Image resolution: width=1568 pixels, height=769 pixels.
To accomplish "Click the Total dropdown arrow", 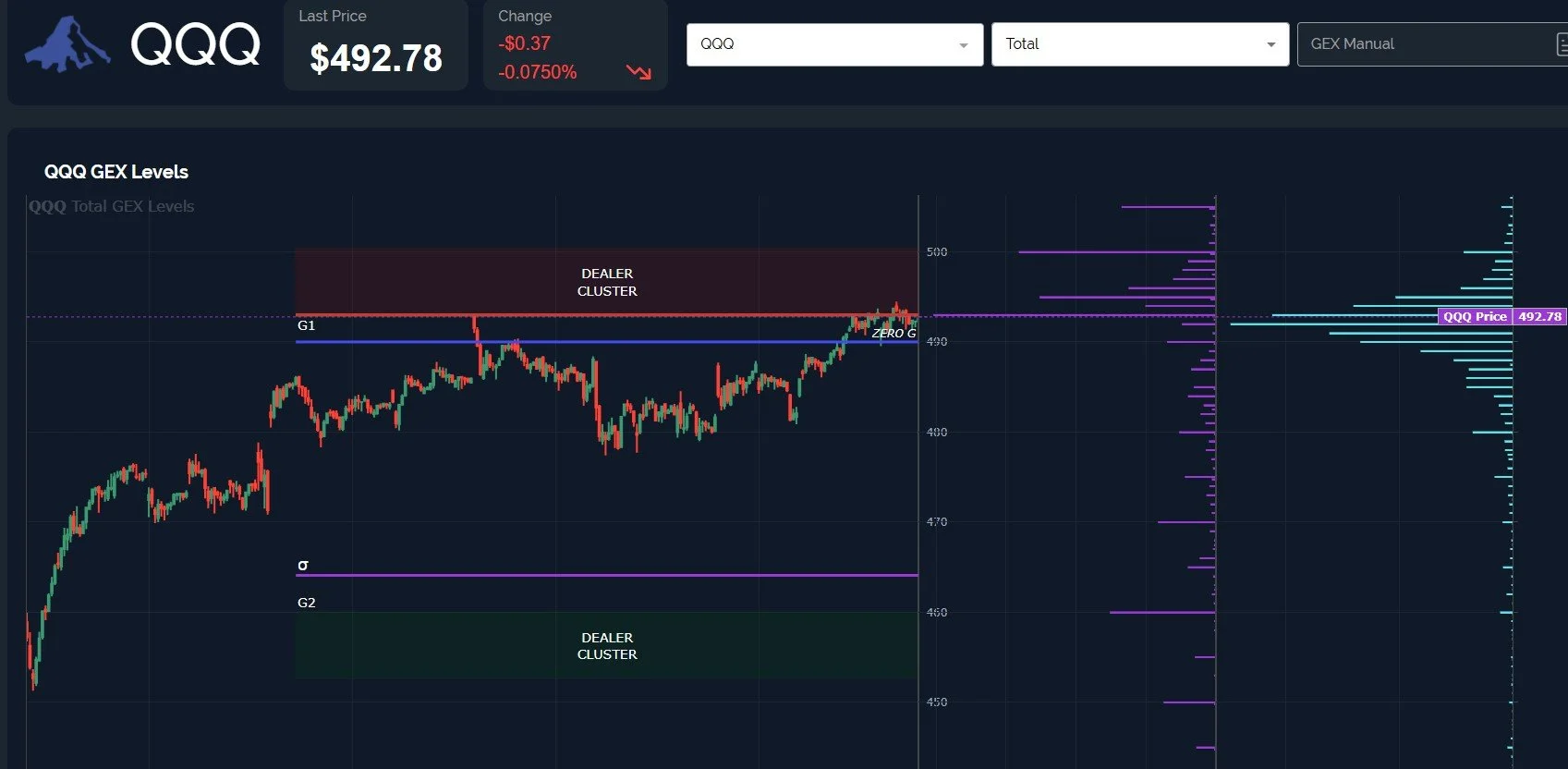I will tap(1270, 45).
